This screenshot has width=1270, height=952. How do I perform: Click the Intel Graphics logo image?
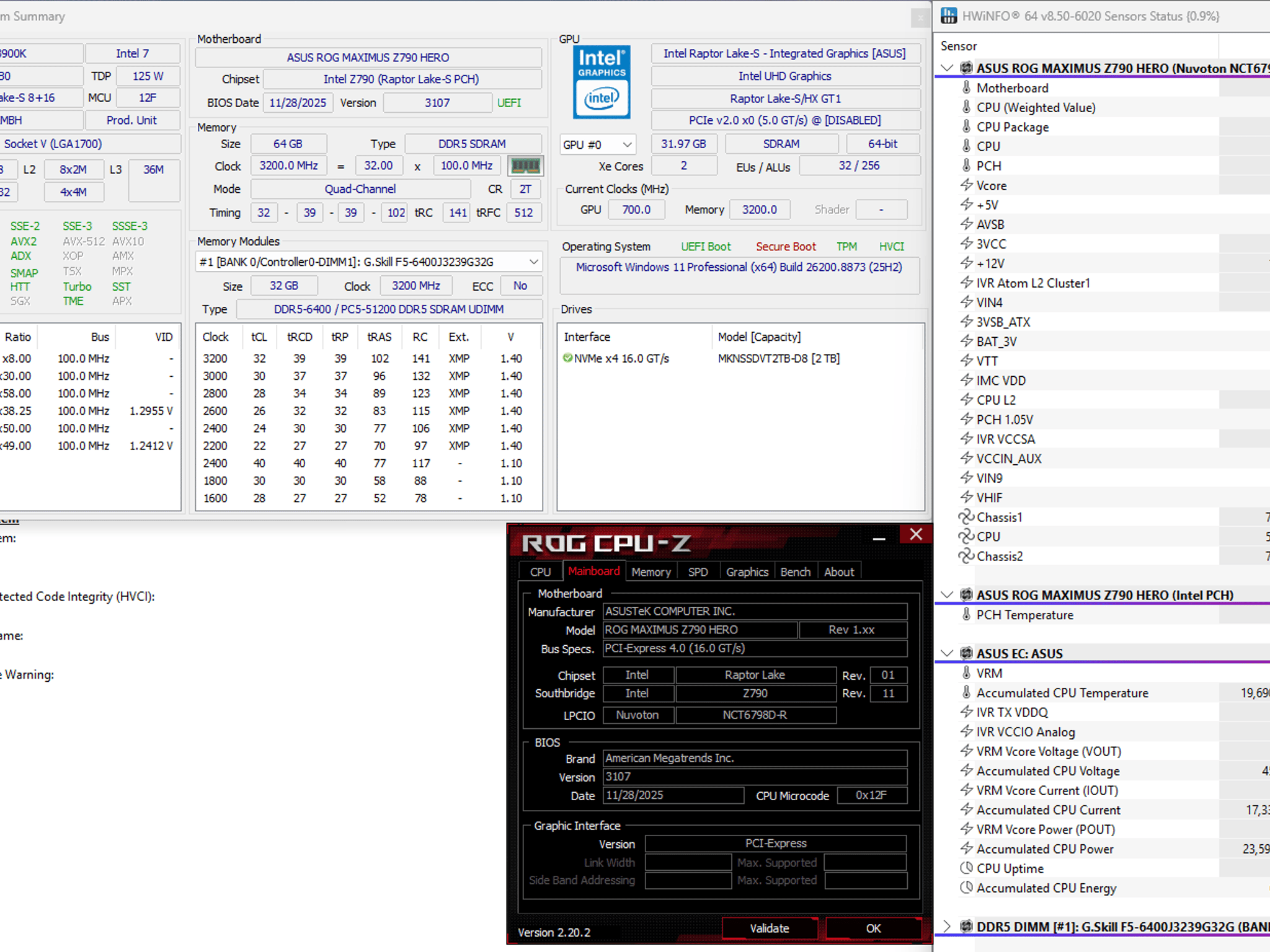click(x=602, y=81)
